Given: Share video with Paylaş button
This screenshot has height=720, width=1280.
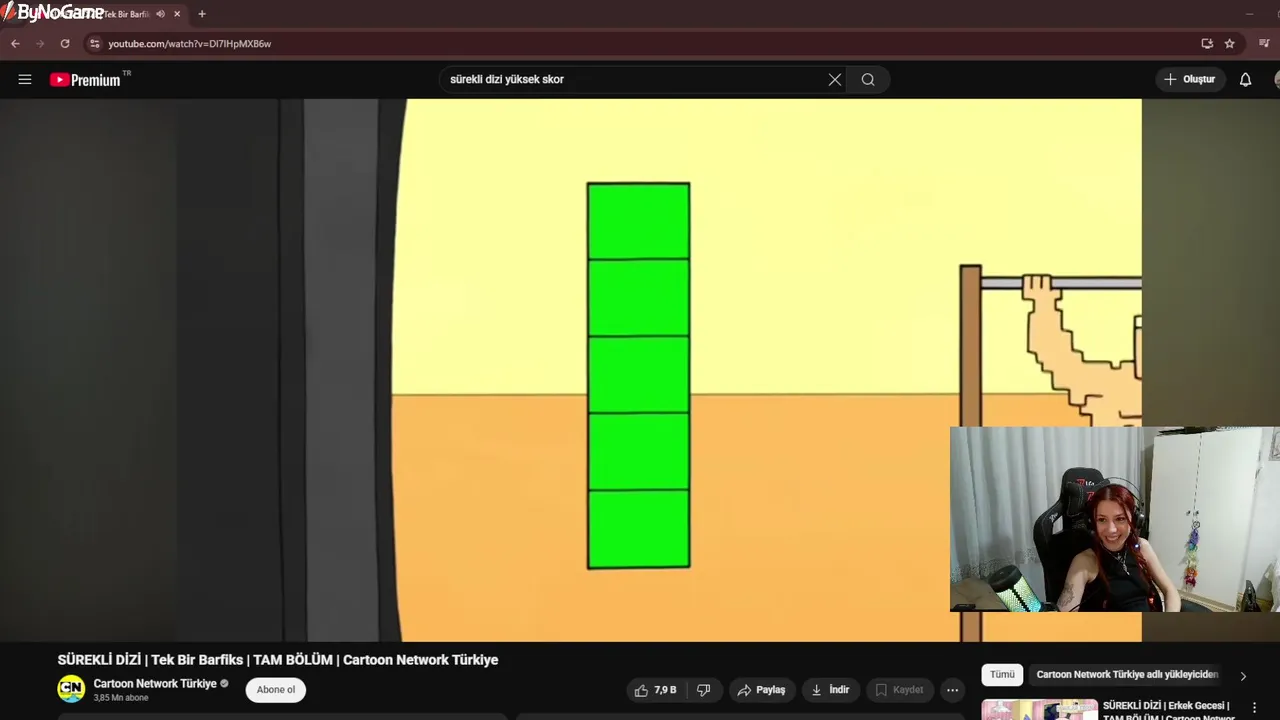Looking at the screenshot, I should [762, 690].
